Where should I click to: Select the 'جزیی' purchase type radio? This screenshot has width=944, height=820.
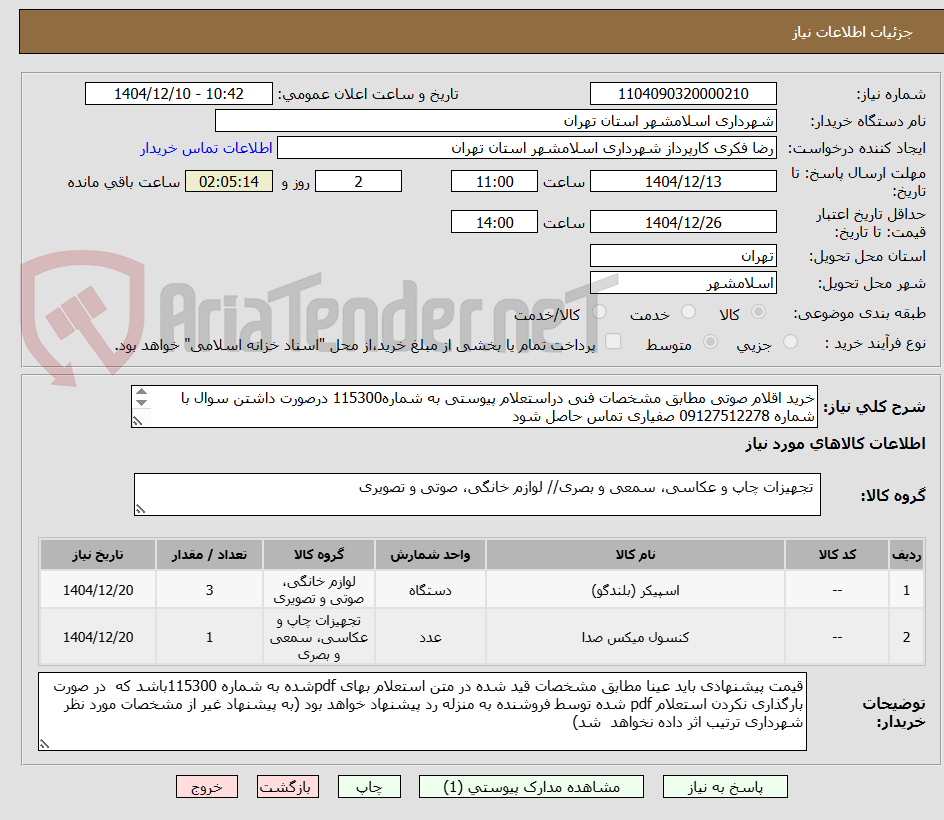790,342
